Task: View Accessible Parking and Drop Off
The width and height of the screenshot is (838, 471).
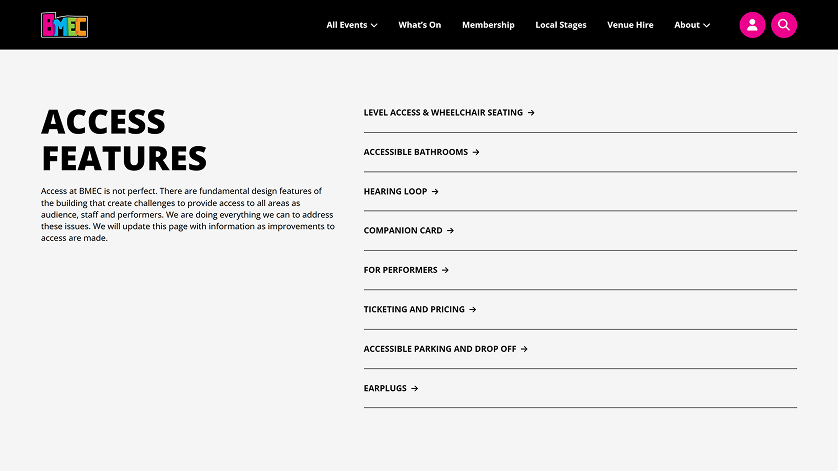Action: click(445, 349)
